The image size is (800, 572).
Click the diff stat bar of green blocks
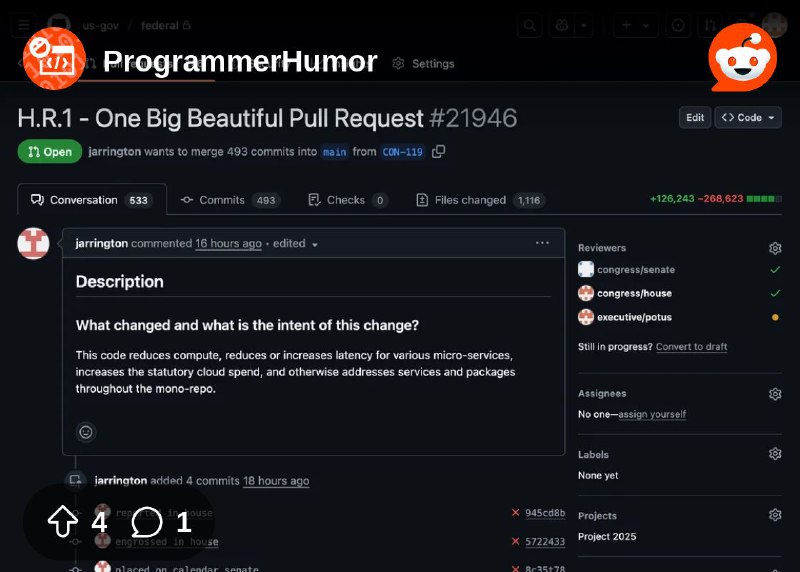tap(764, 198)
